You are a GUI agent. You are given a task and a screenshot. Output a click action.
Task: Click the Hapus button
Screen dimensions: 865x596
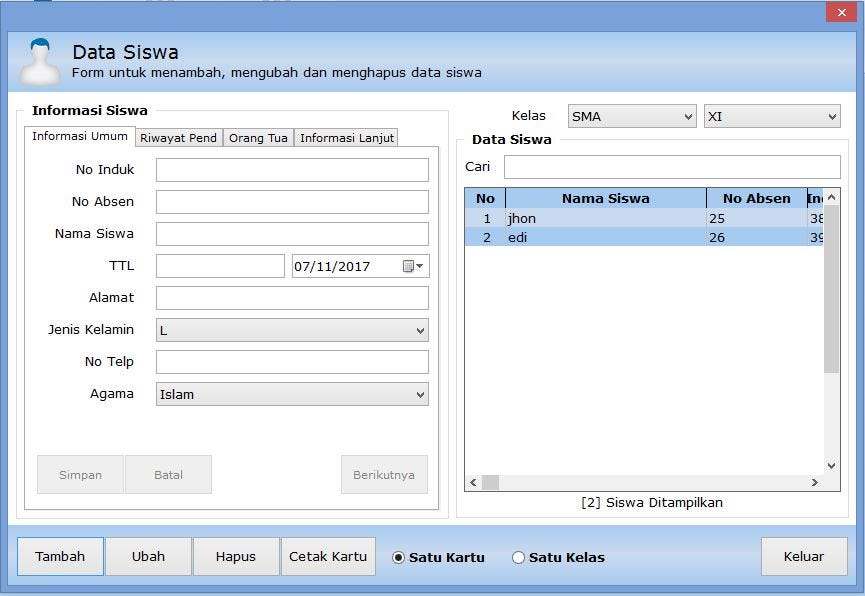[235, 556]
